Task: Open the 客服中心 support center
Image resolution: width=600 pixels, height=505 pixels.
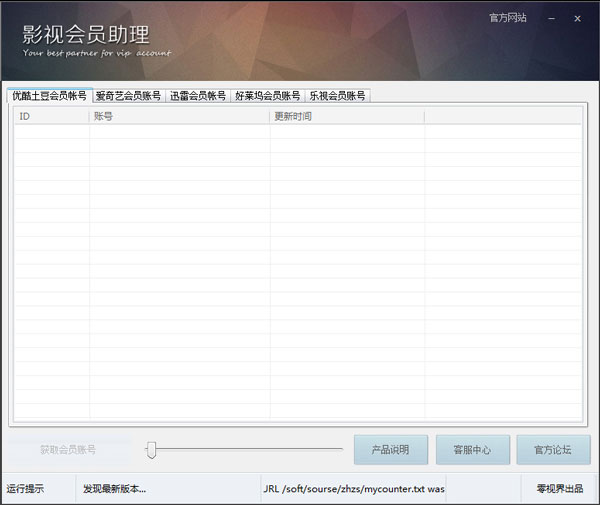Action: (472, 450)
